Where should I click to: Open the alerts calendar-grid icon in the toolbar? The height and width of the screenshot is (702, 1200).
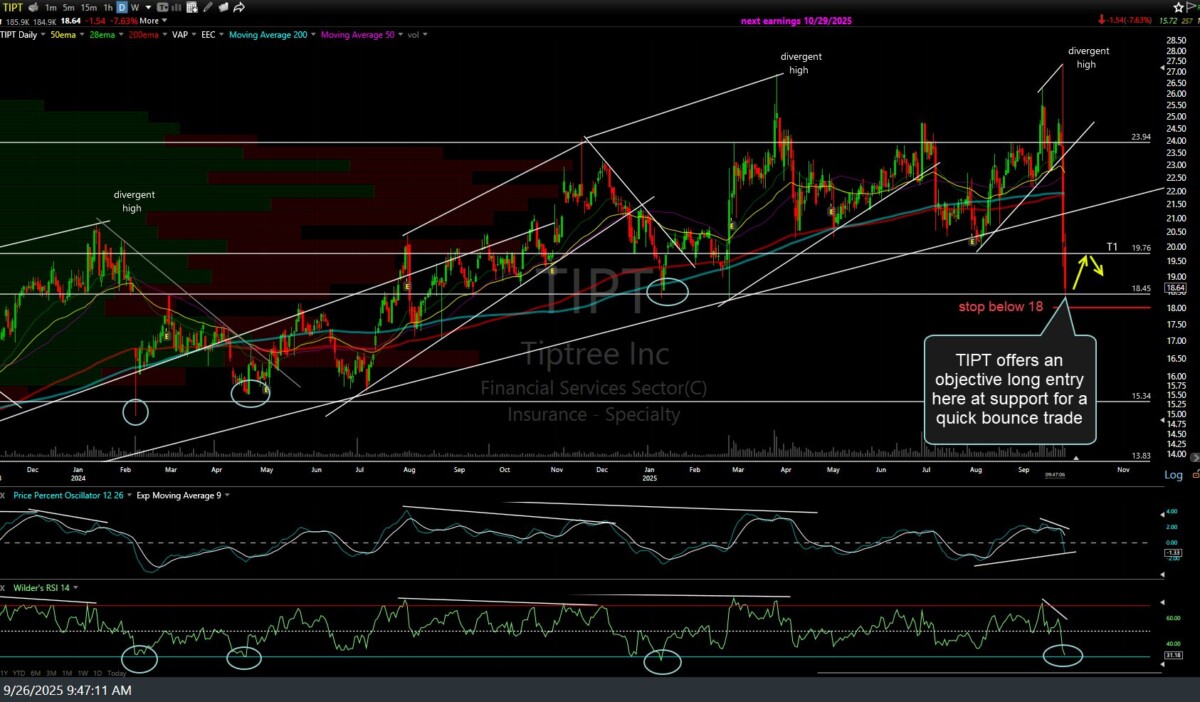coord(191,7)
